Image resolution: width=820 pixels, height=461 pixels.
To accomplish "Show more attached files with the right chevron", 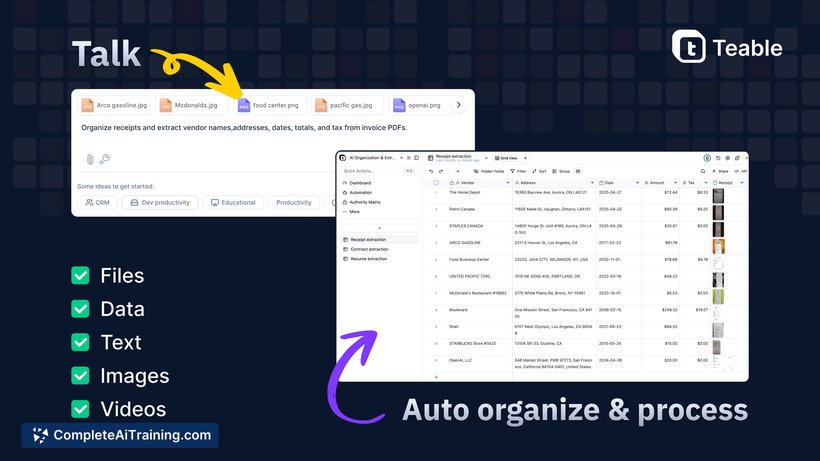I will tap(459, 105).
